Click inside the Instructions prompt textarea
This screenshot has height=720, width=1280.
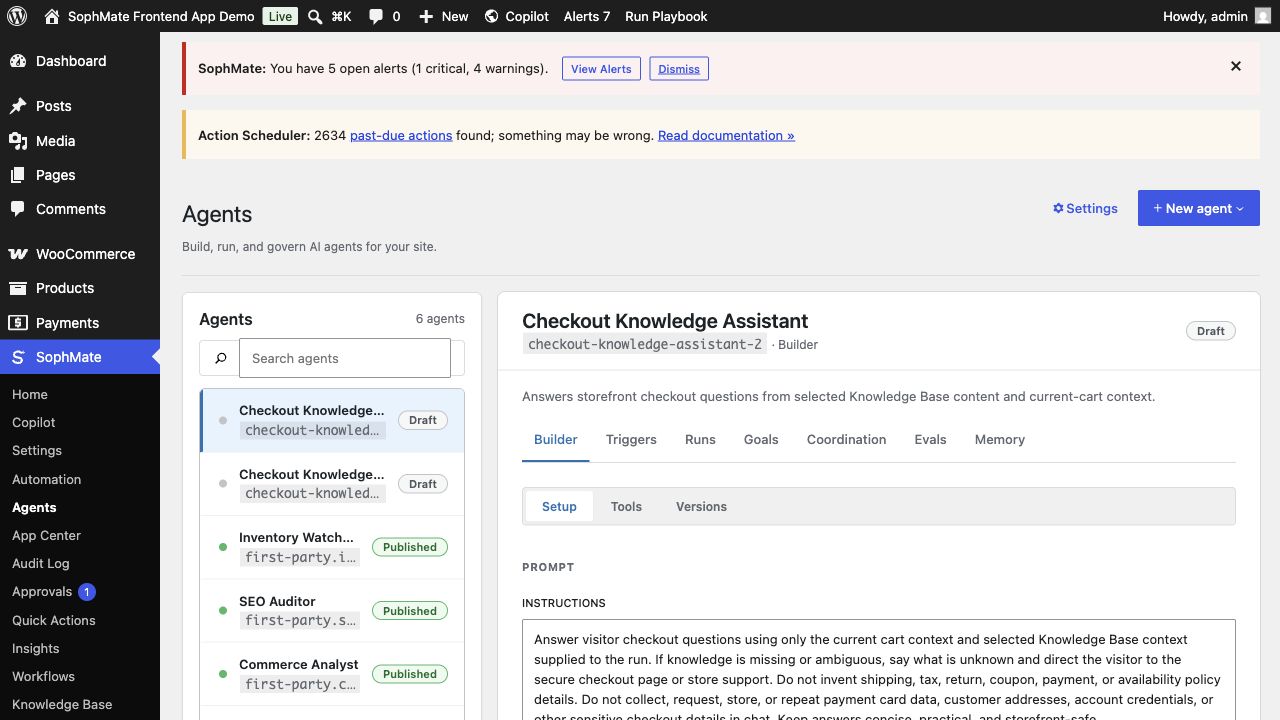point(879,670)
